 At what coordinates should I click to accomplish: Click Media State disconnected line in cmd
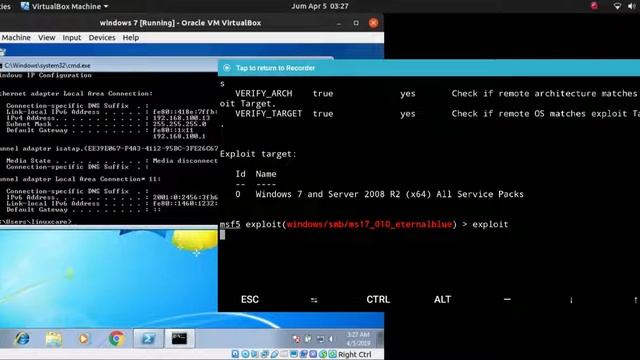112,161
